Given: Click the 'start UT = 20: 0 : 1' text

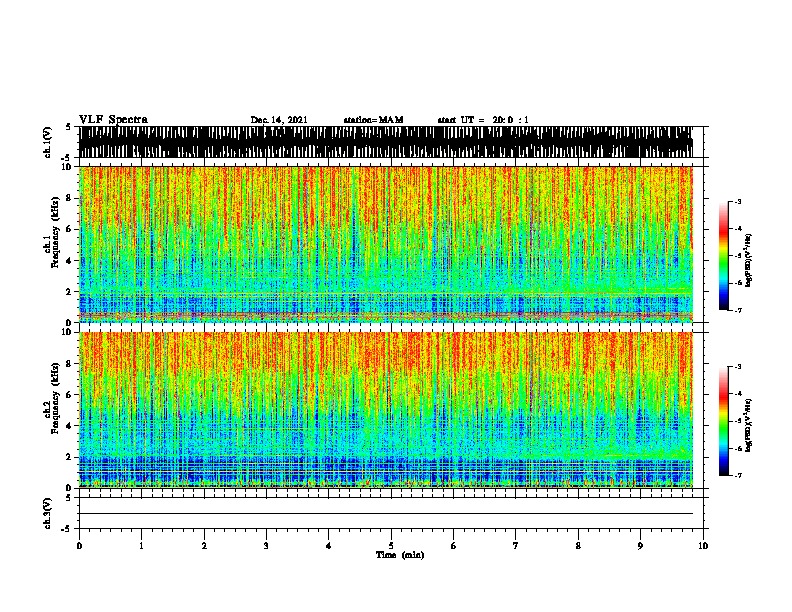Looking at the screenshot, I should point(483,120).
